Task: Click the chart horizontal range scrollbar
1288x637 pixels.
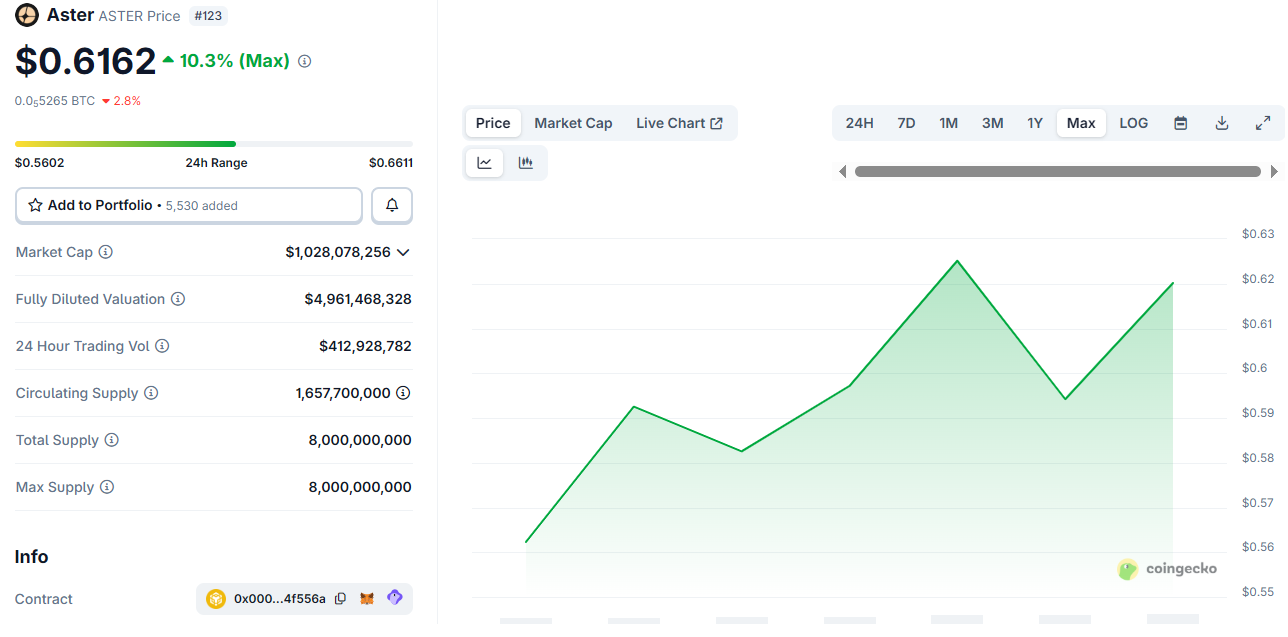Action: tap(1057, 172)
